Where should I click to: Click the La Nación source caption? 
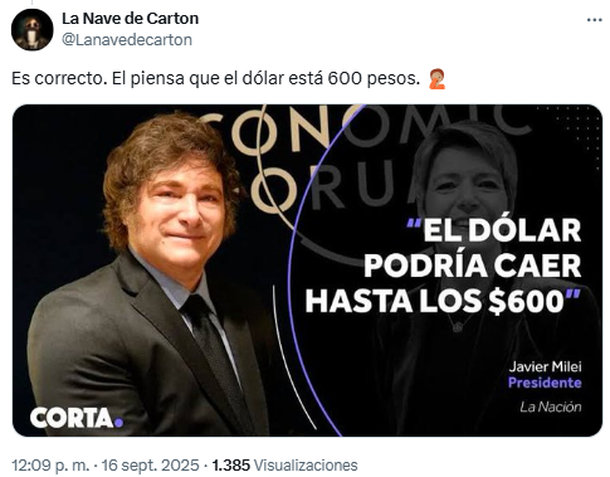[x=550, y=407]
